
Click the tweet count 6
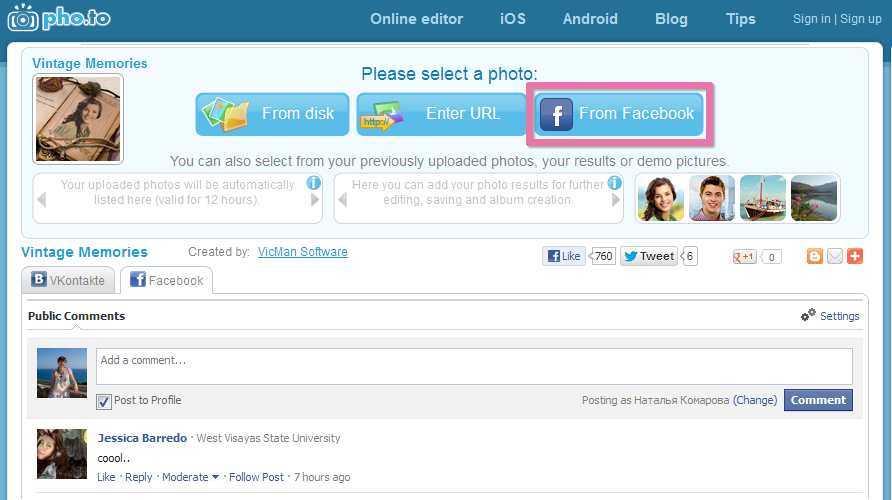click(689, 256)
